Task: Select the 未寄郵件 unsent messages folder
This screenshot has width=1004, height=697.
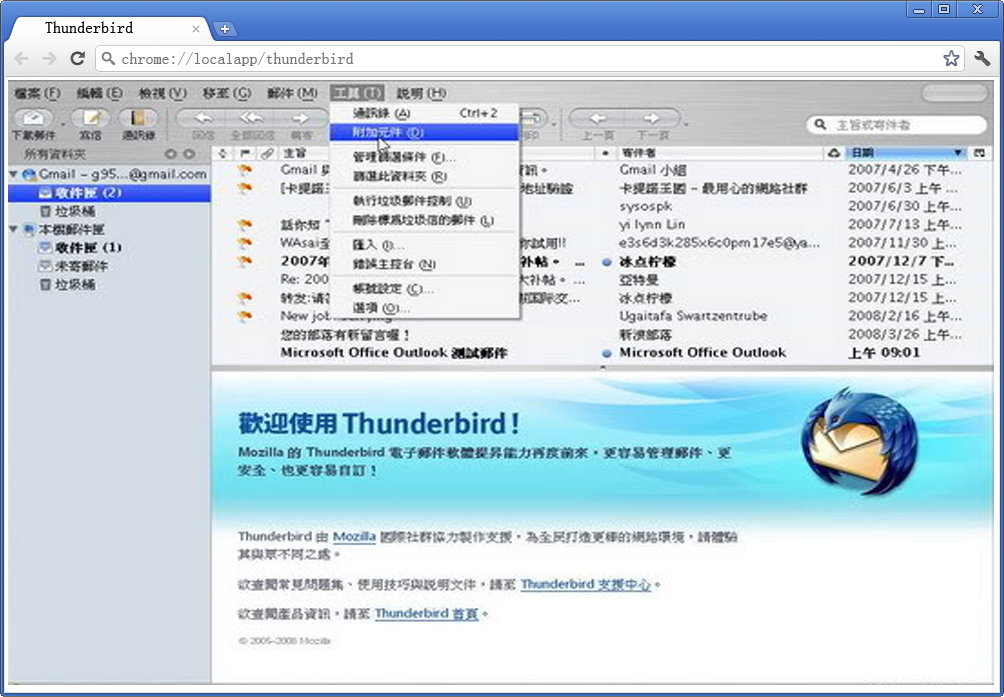Action: [73, 266]
